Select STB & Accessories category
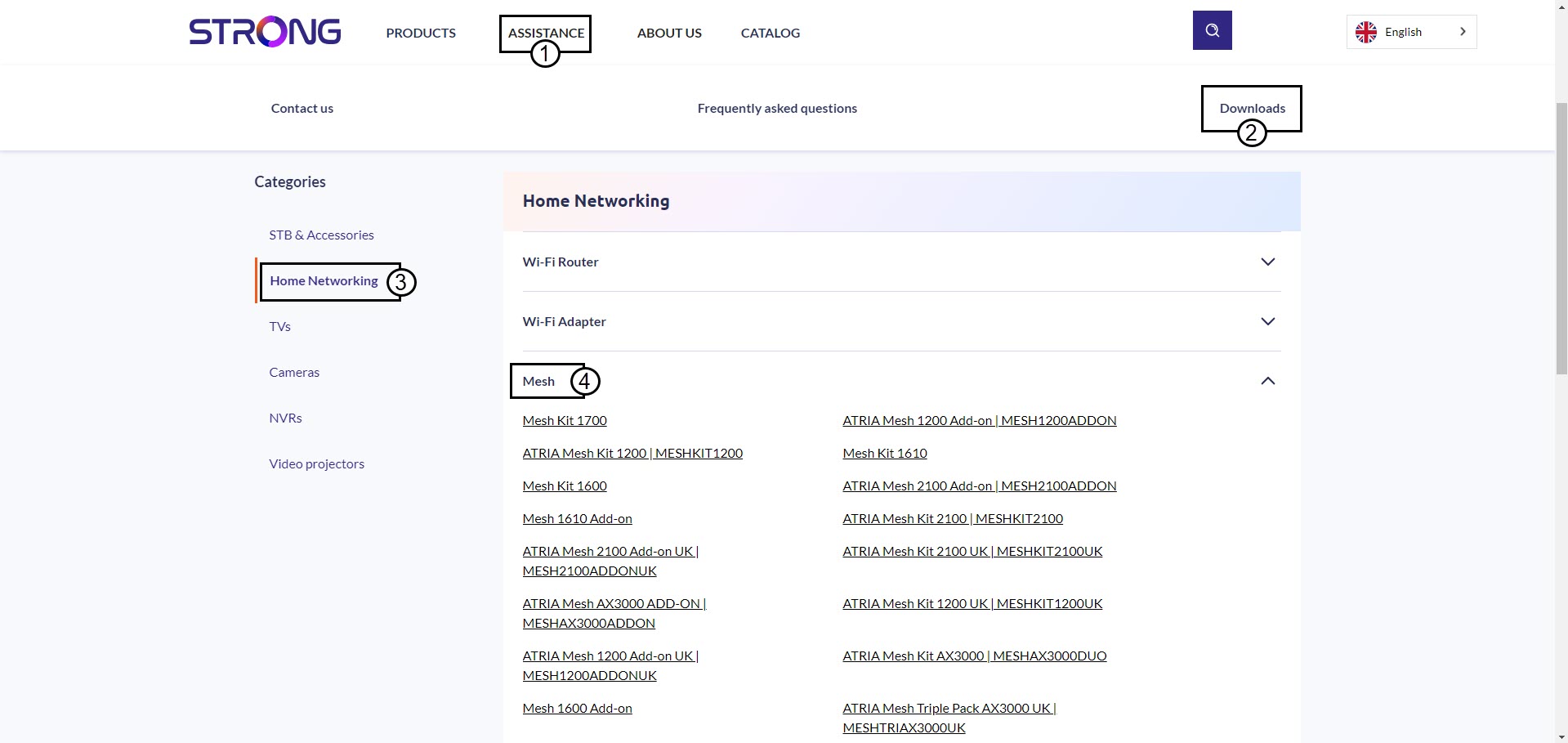Image resolution: width=1568 pixels, height=743 pixels. coord(321,235)
